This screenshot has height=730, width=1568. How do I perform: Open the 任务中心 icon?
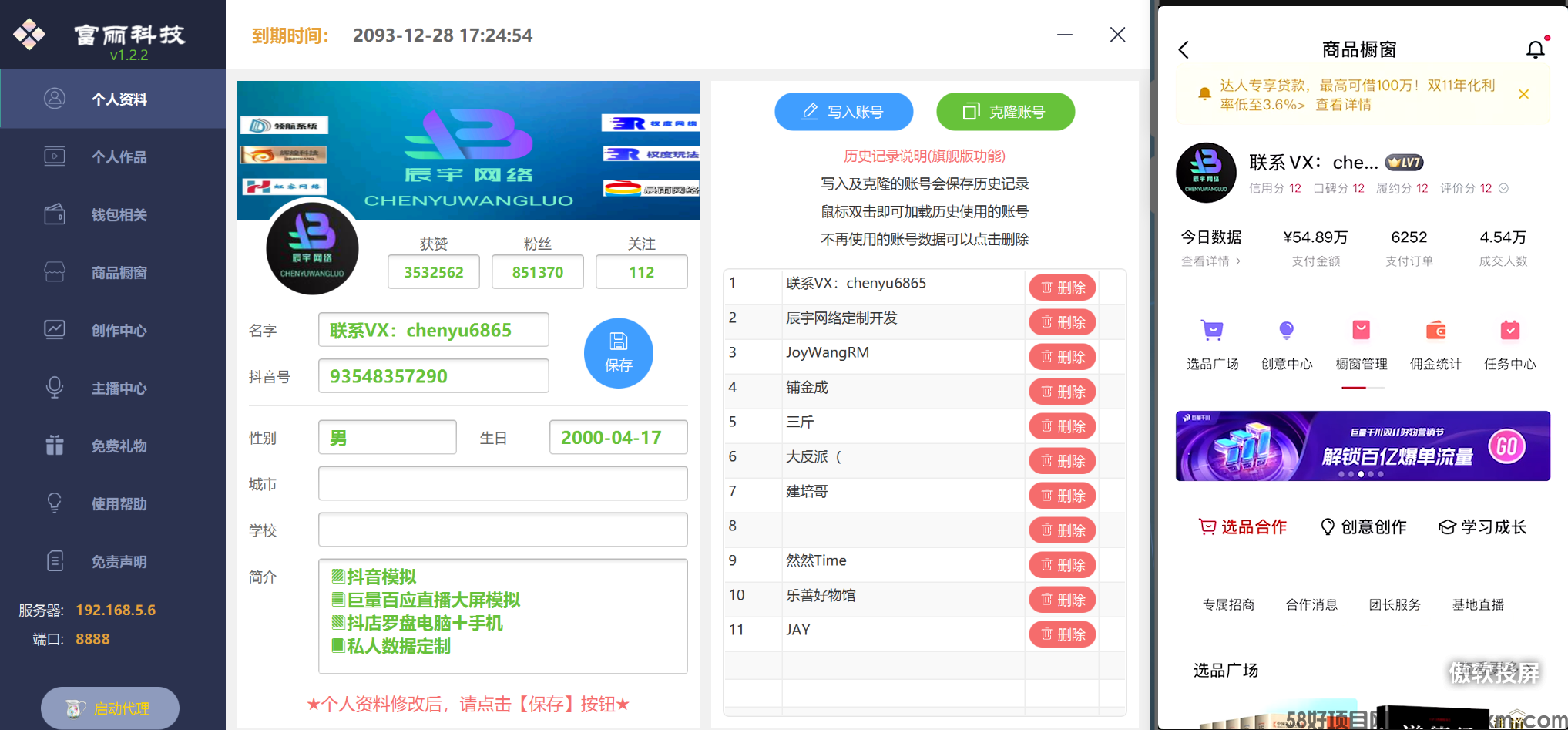tap(1510, 330)
